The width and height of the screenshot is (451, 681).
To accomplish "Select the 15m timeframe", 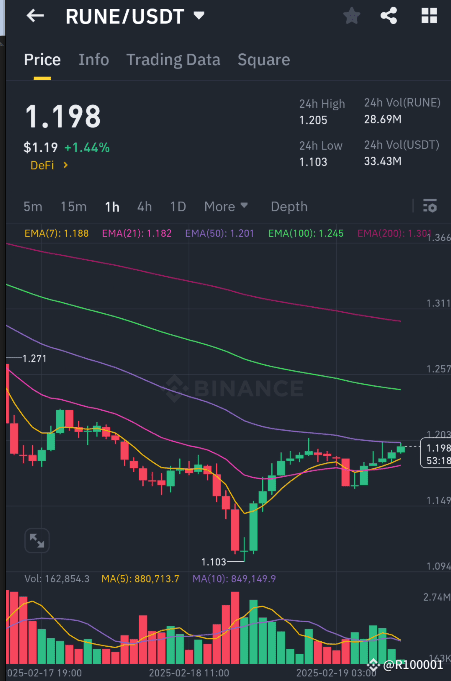I will [x=73, y=206].
